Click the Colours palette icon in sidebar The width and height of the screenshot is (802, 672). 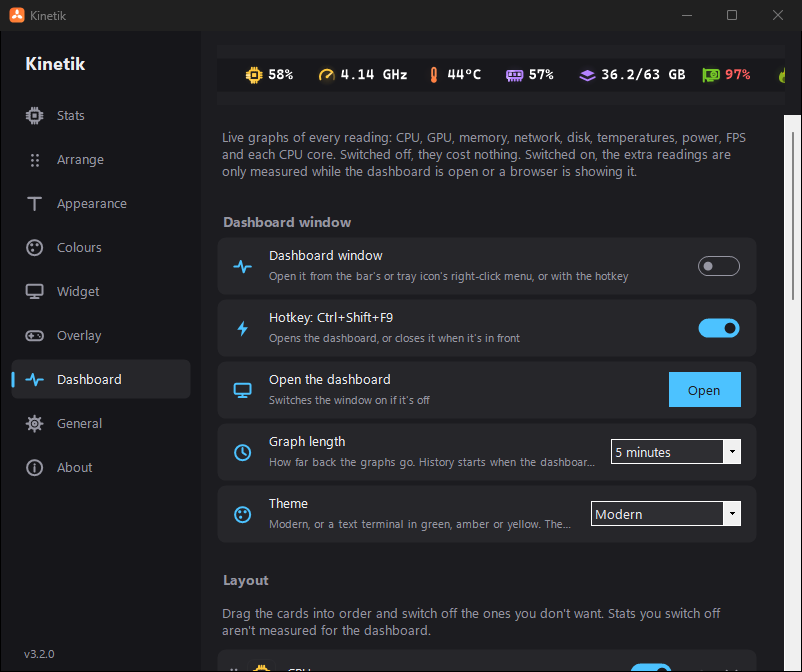click(34, 248)
